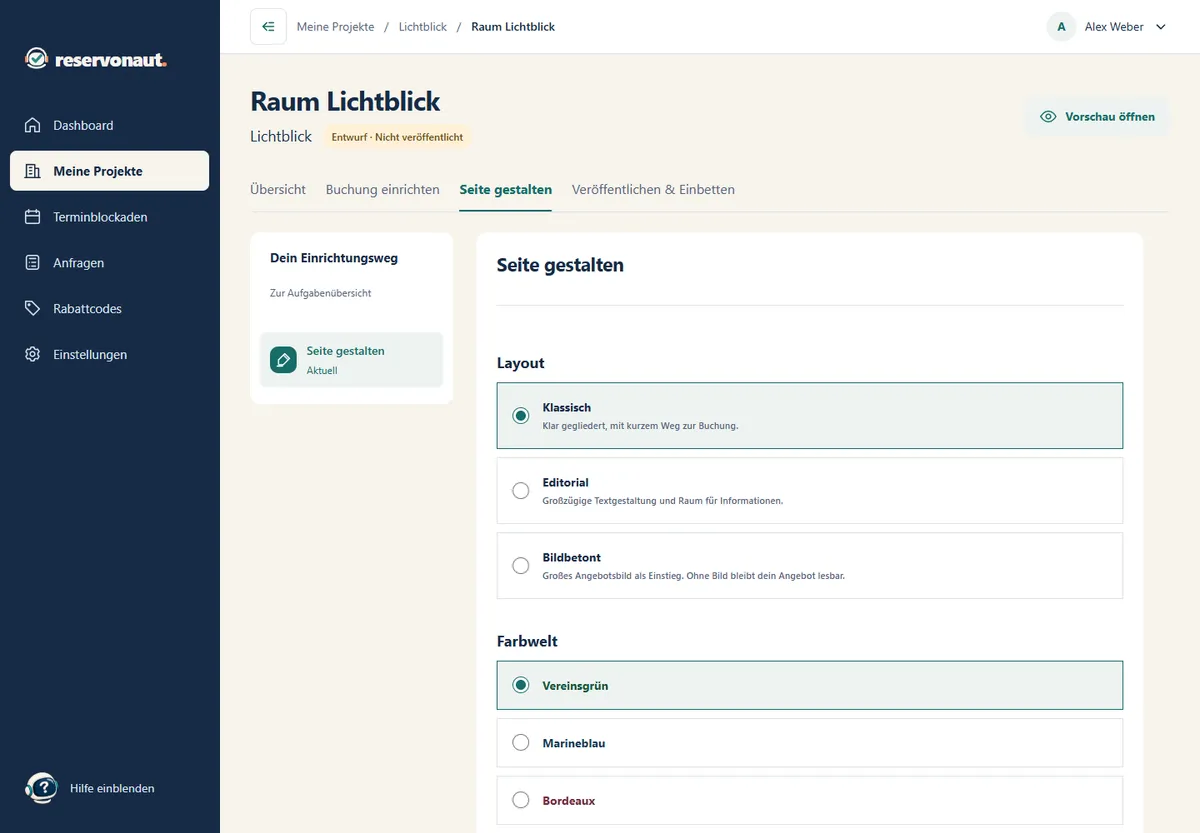Select the Klassisch layout radio button
The image size is (1200, 833).
[x=520, y=416]
